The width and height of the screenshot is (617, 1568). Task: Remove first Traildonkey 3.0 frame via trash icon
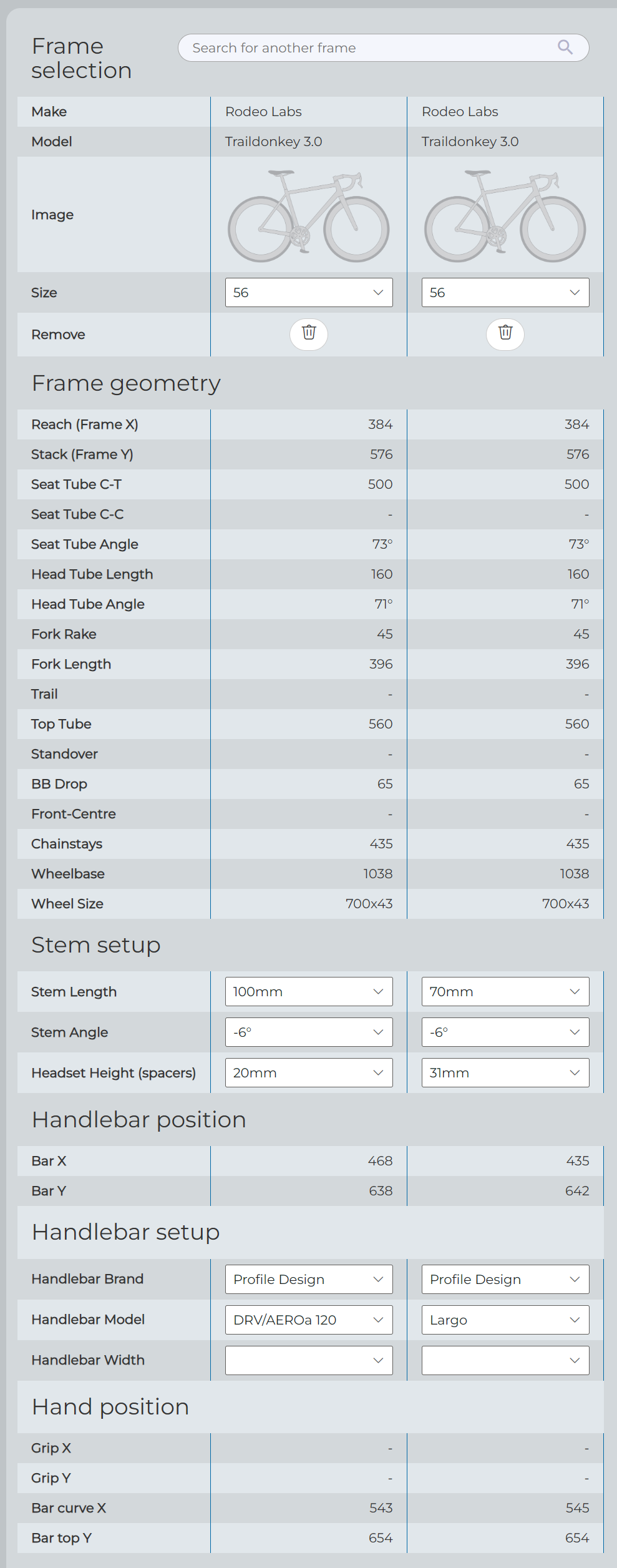tap(309, 334)
